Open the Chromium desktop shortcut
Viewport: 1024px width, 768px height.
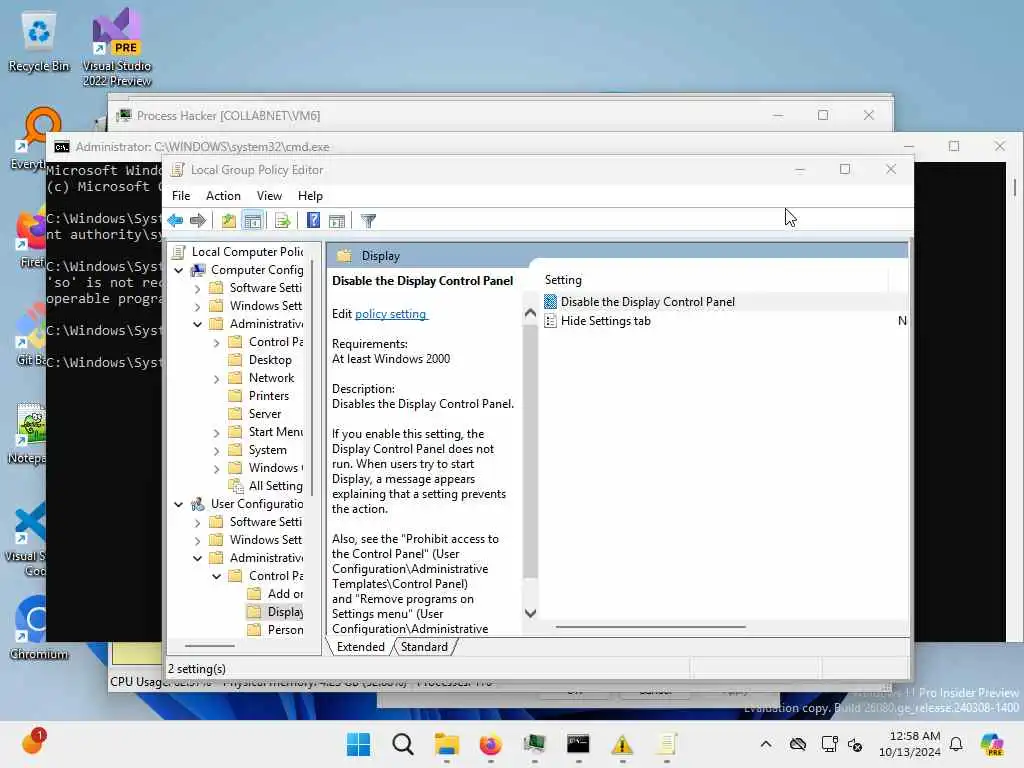[x=38, y=627]
